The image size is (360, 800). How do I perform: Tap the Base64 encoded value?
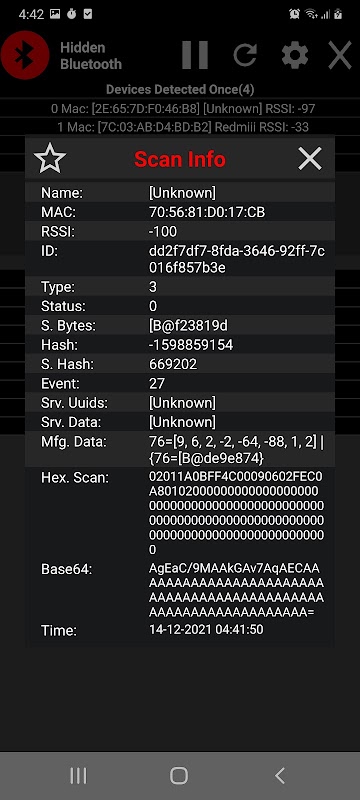pos(236,590)
